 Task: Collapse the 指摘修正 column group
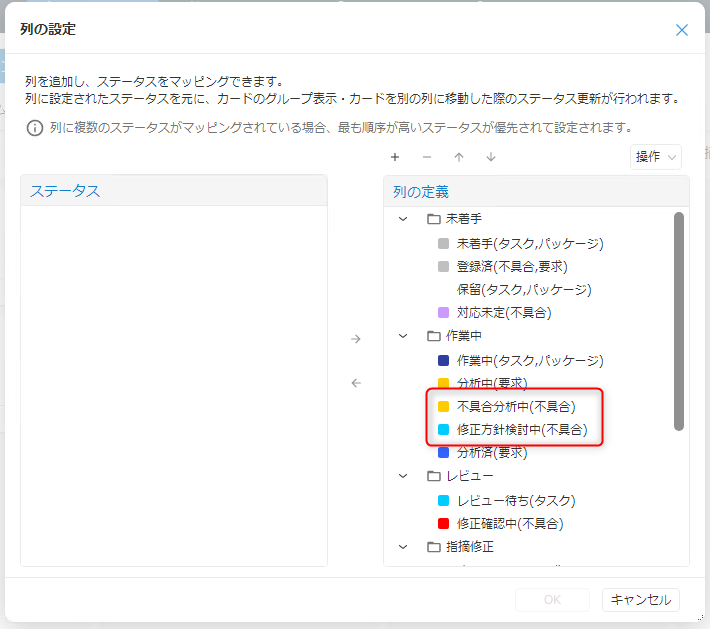(403, 546)
